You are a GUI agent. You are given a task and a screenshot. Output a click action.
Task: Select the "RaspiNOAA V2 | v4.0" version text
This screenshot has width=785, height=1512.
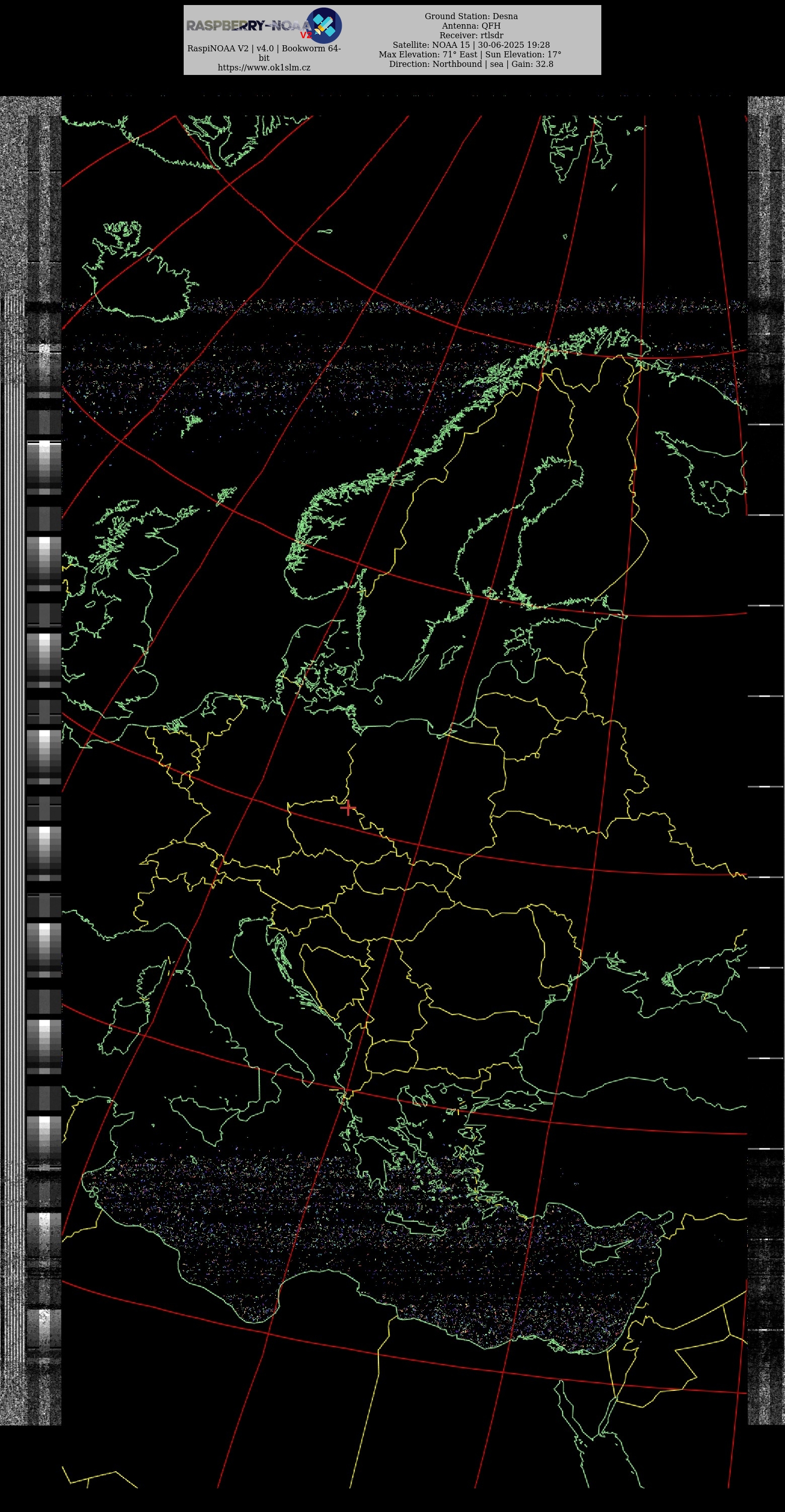pyautogui.click(x=264, y=53)
